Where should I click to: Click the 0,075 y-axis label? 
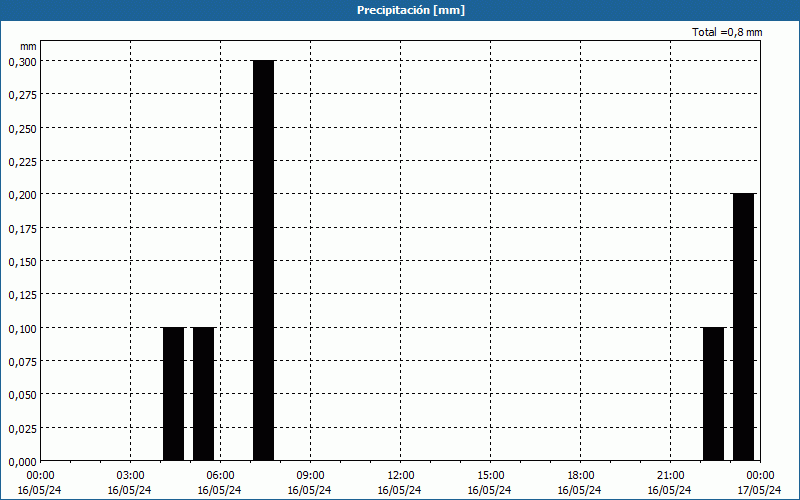(22, 362)
